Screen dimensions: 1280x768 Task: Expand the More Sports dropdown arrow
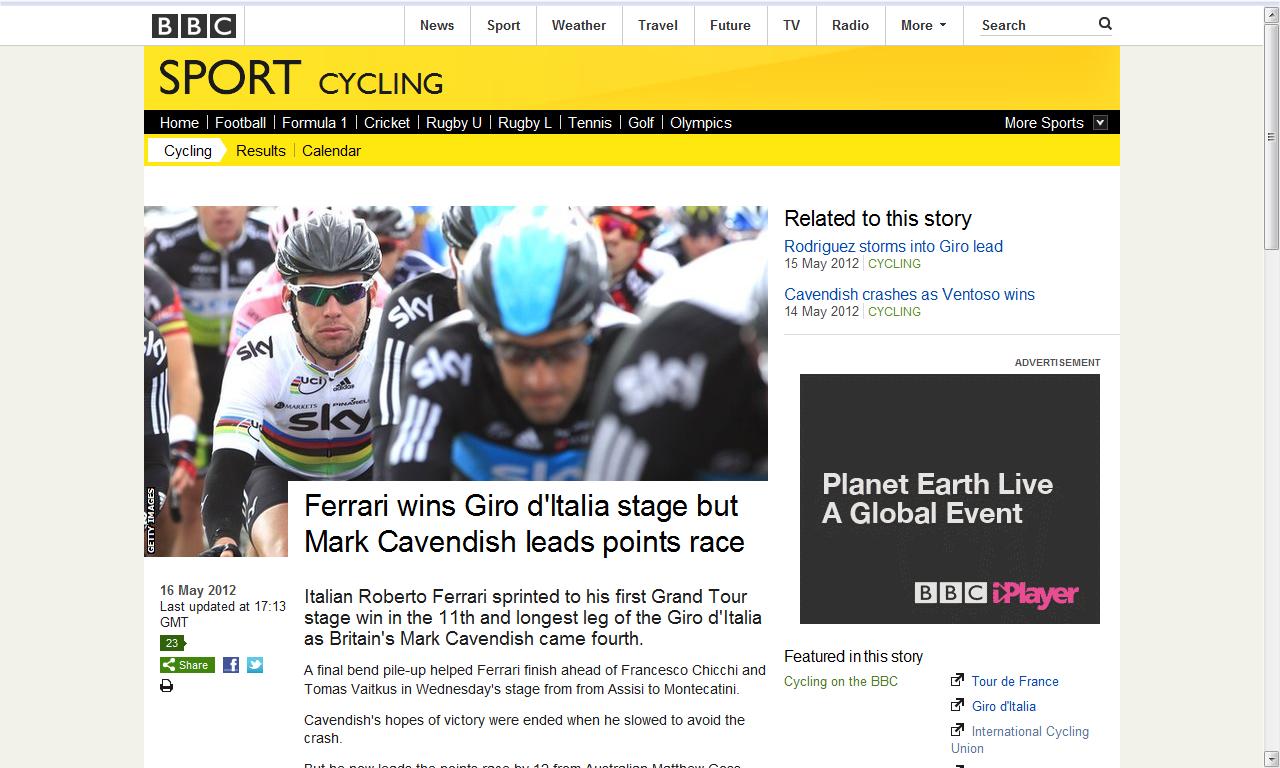(1100, 123)
